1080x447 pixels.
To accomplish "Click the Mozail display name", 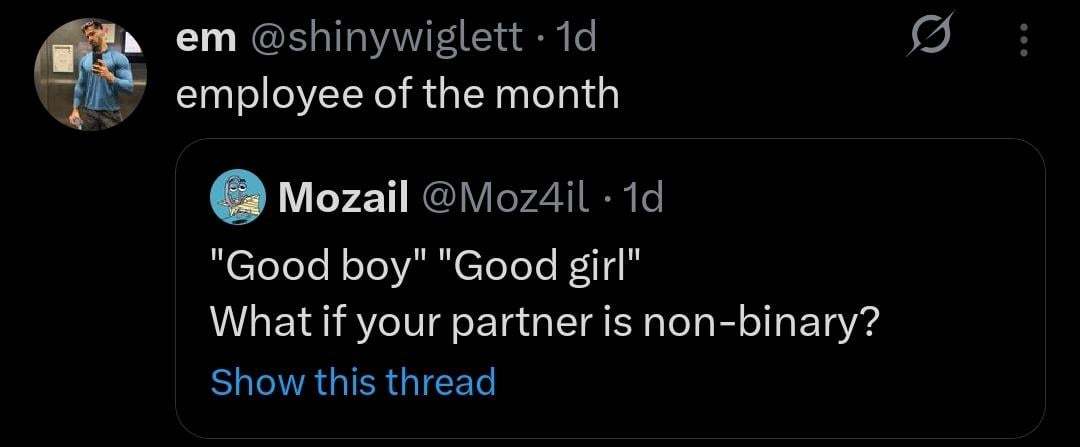I will click(x=343, y=198).
